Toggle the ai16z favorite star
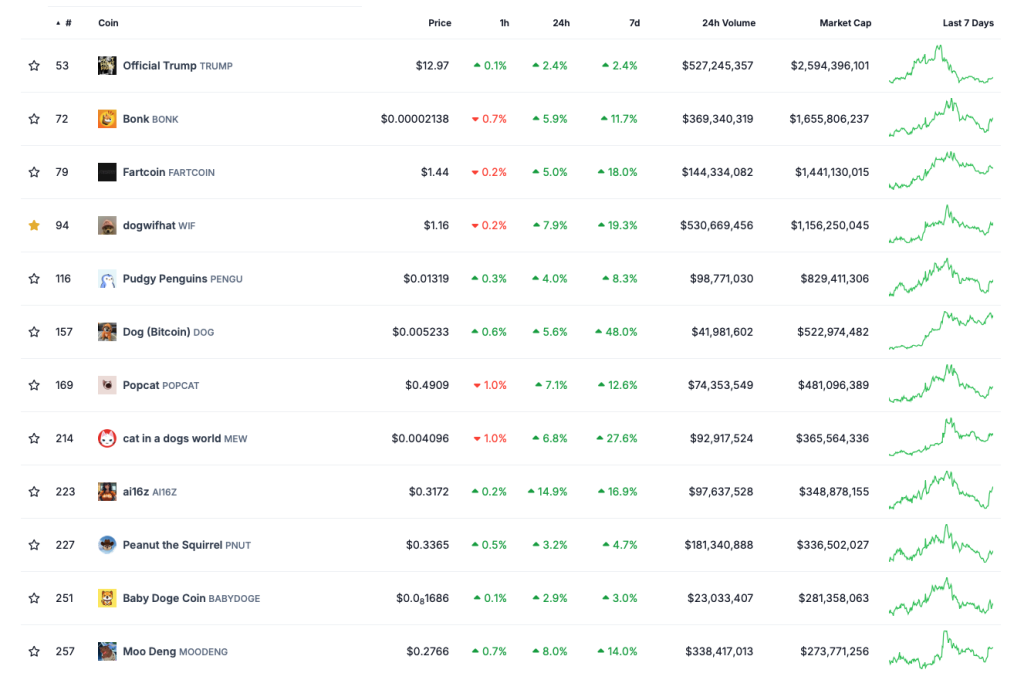1024x673 pixels. point(34,492)
